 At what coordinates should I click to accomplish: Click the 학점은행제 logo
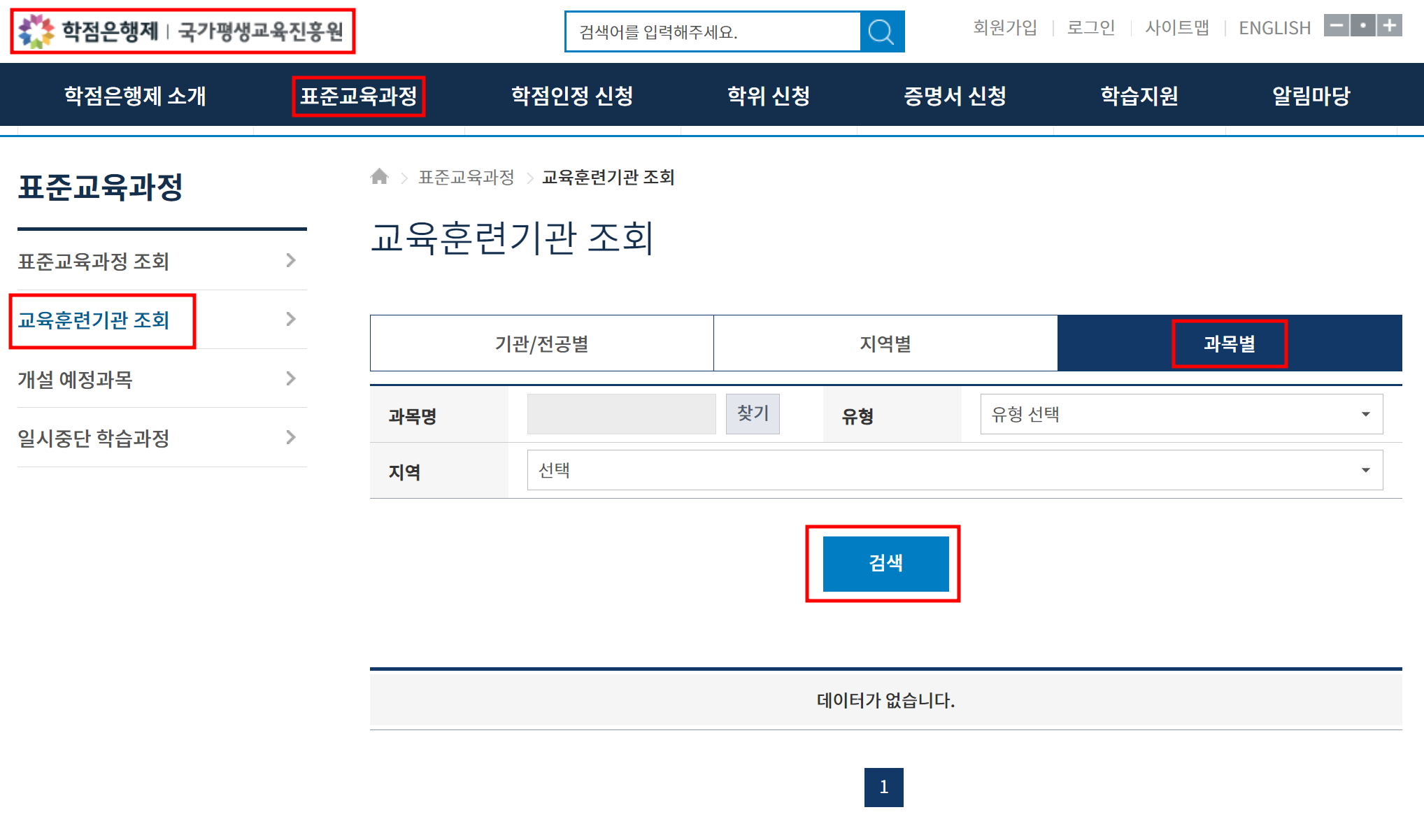tap(182, 30)
